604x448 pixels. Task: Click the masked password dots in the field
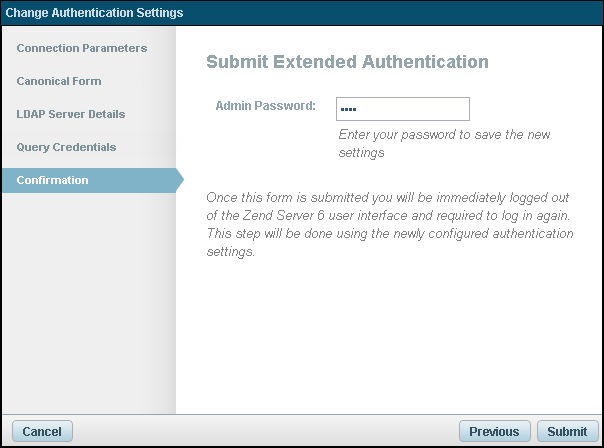[x=348, y=109]
